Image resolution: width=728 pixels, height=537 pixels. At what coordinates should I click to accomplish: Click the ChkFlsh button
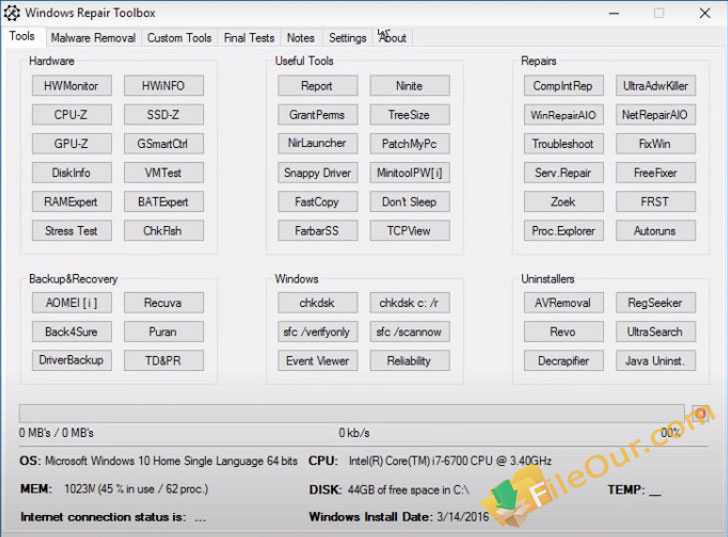click(163, 231)
